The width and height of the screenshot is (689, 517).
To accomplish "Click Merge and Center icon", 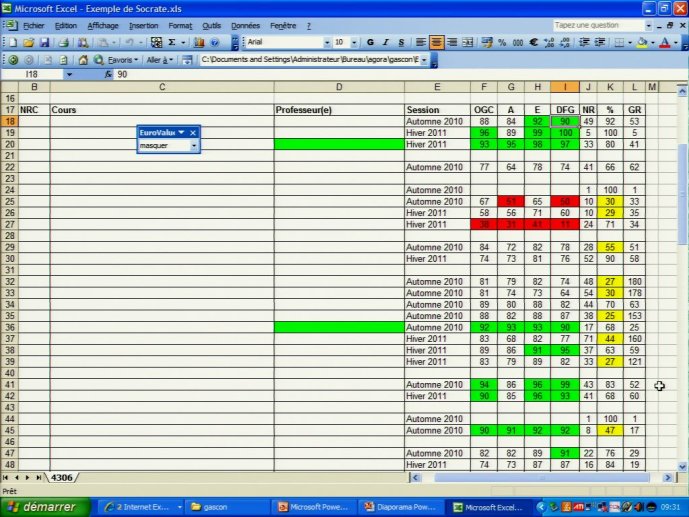I will 468,42.
